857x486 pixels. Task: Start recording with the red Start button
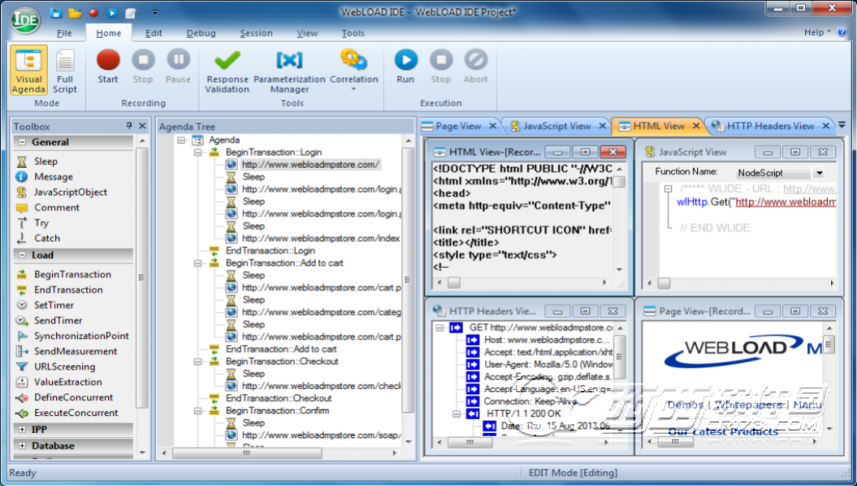coord(108,66)
